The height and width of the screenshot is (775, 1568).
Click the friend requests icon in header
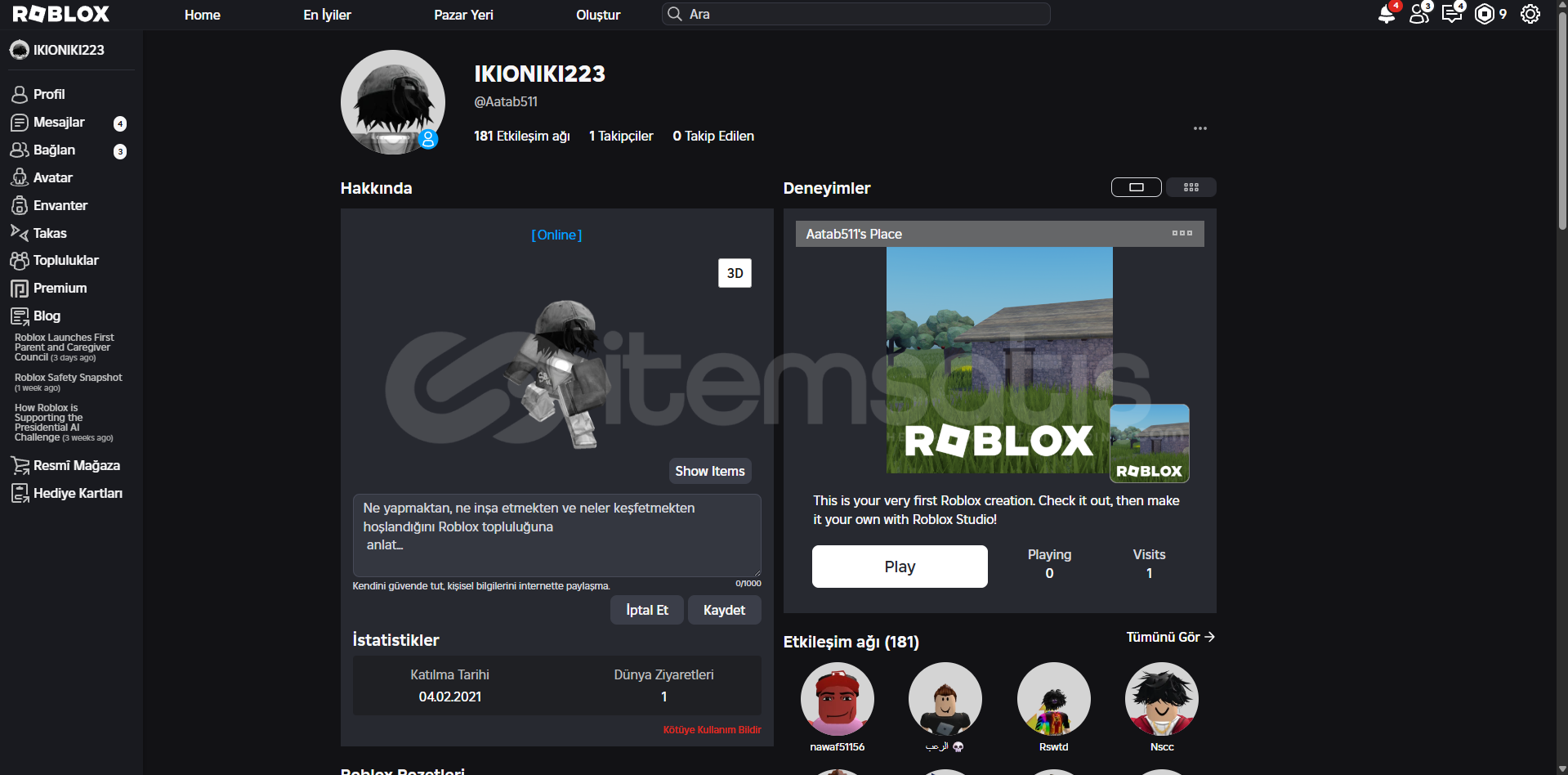coord(1418,15)
